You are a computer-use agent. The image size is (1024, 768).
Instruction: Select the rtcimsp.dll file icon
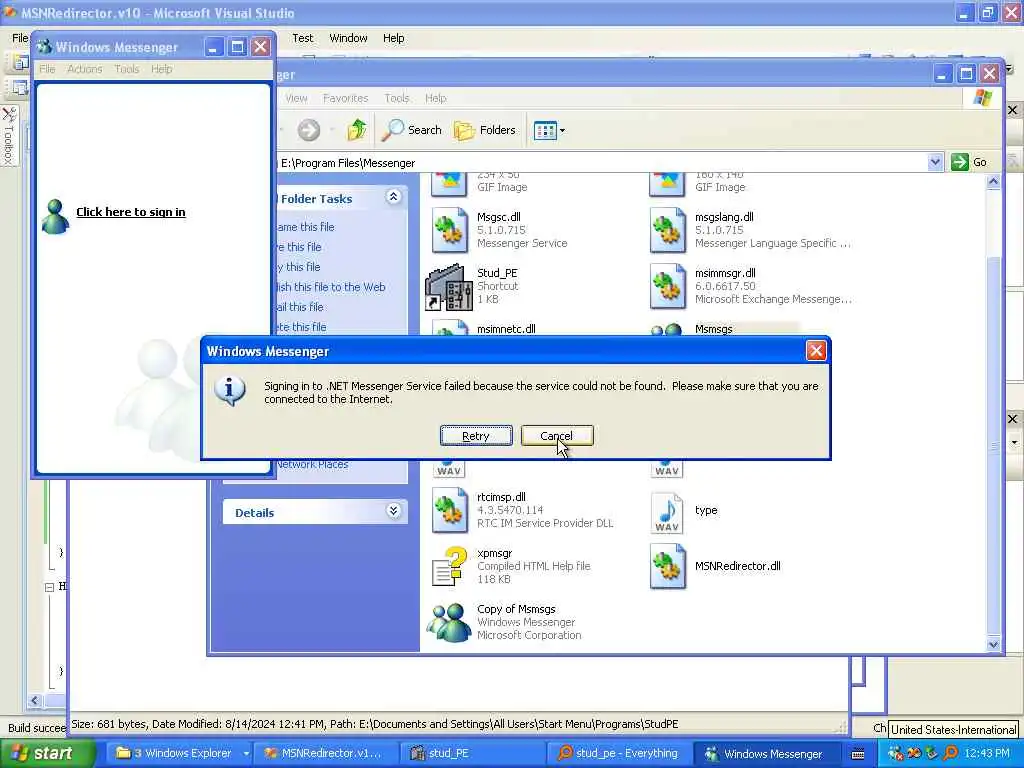449,510
